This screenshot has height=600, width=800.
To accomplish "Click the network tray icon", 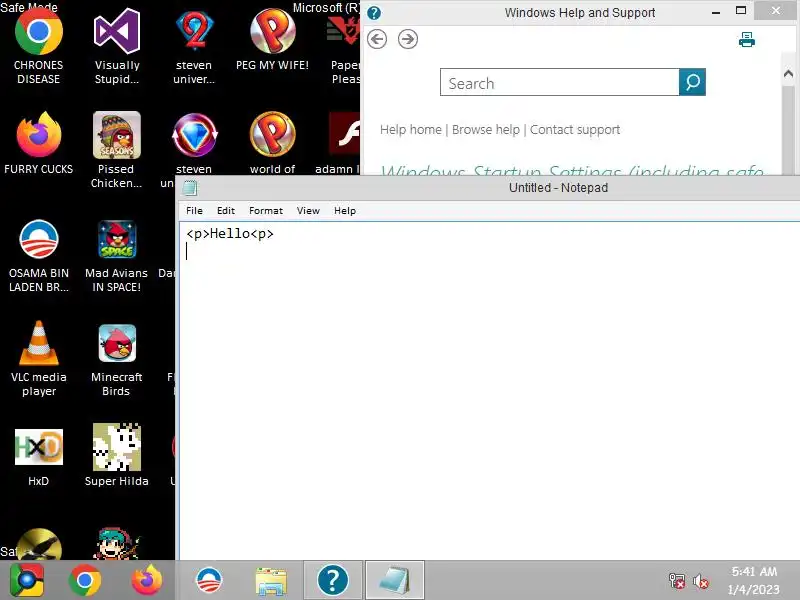I will (x=677, y=581).
